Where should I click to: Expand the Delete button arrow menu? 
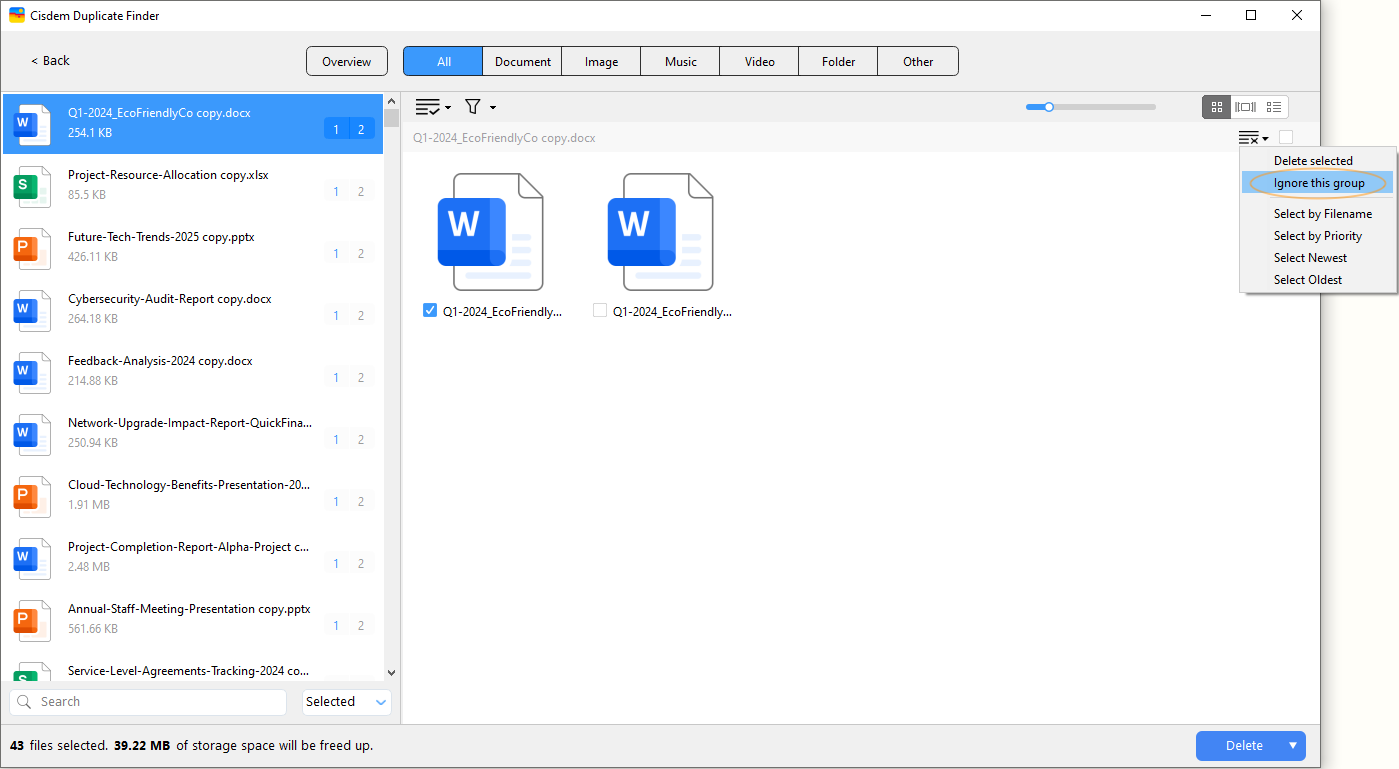(x=1293, y=745)
